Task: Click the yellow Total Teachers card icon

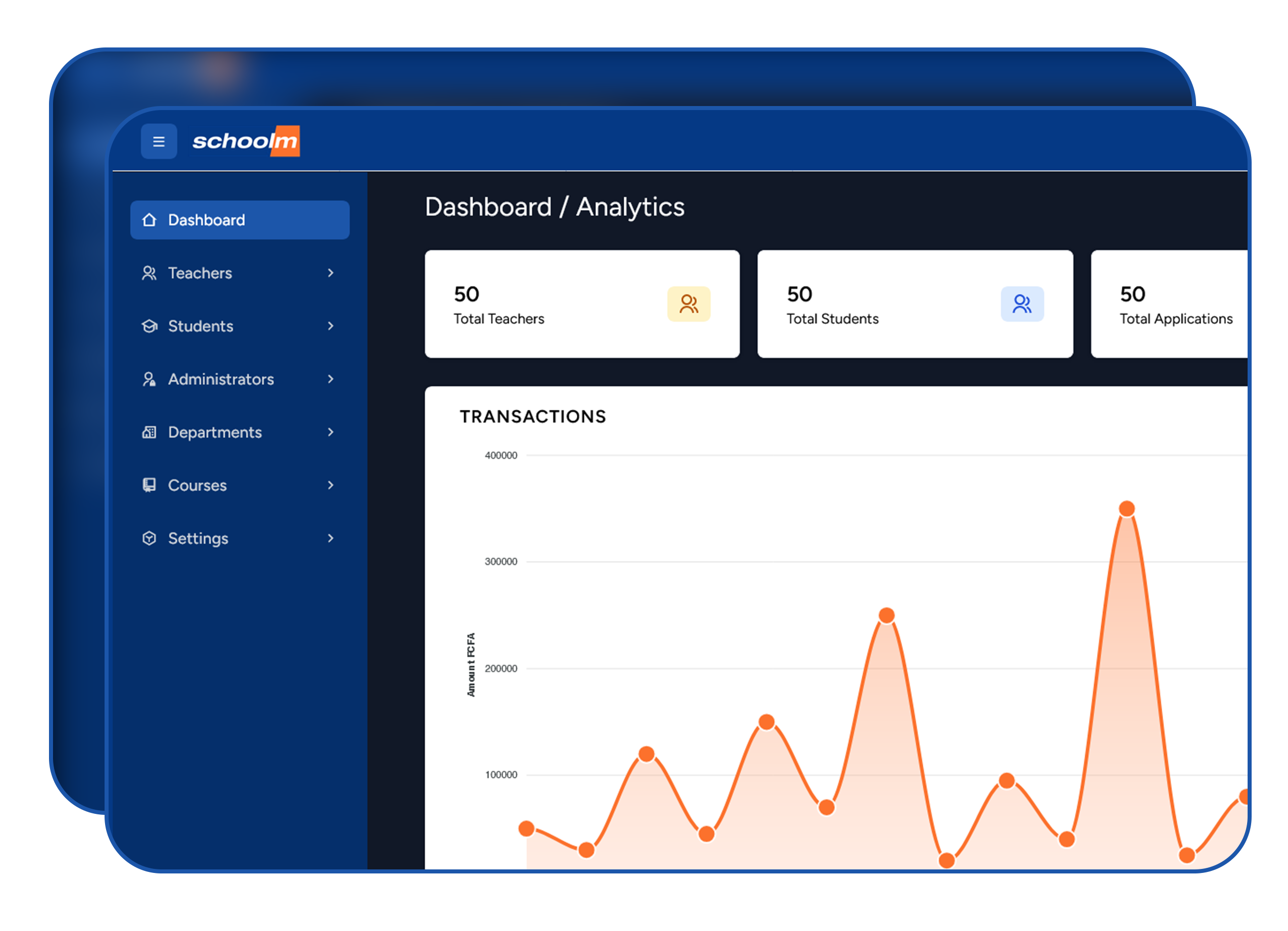Action: [688, 304]
